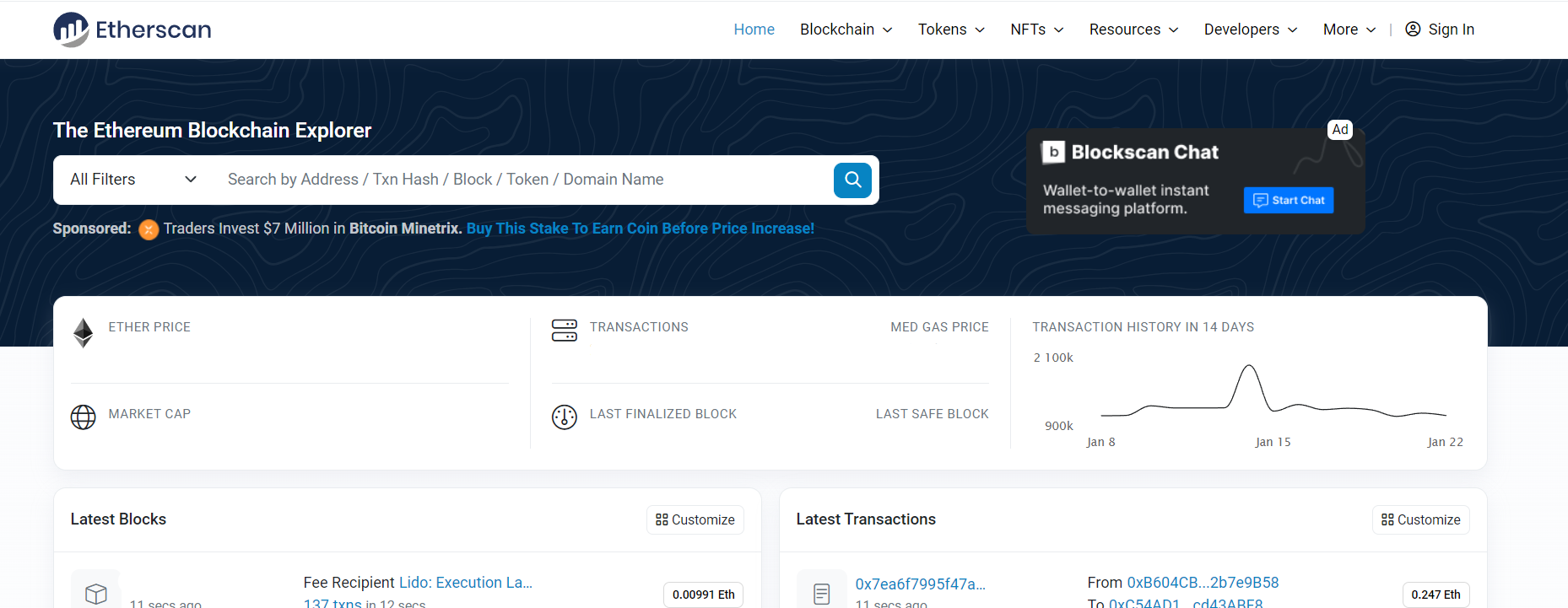This screenshot has width=1568, height=608.
Task: Click the 0.00991 Eth block reward badge
Action: [703, 595]
